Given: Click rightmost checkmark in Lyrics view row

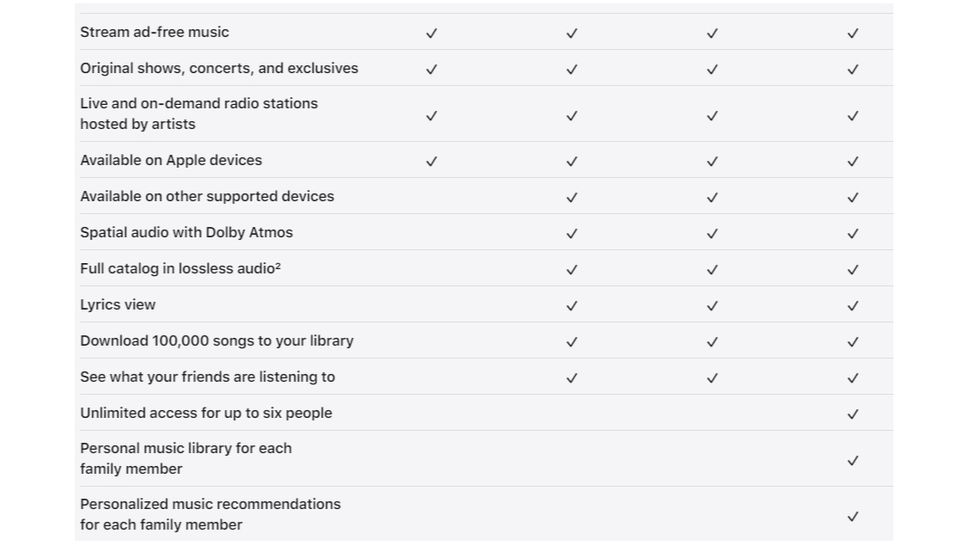Looking at the screenshot, I should (853, 306).
